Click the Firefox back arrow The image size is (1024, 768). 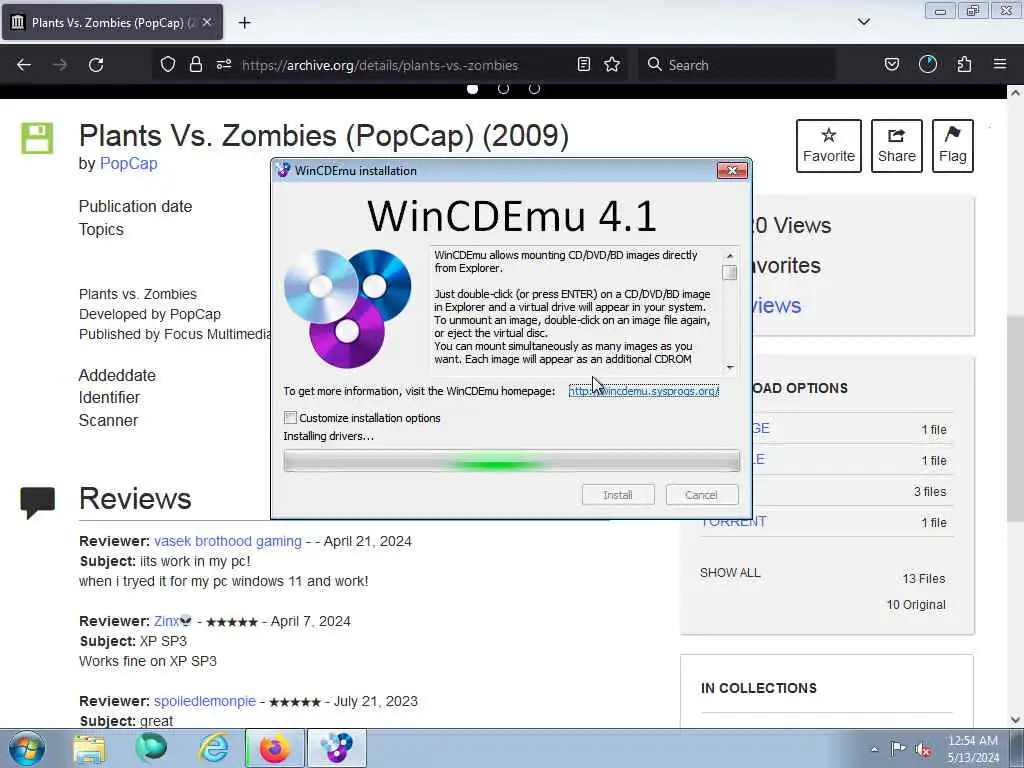pos(24,65)
